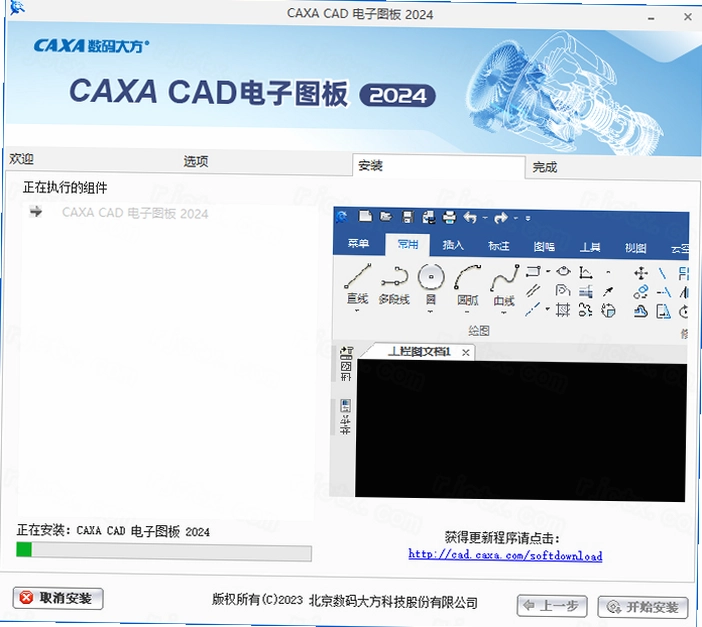Open the Undo history dropdown in preview
Screen dimensions: 702x627
[485, 219]
